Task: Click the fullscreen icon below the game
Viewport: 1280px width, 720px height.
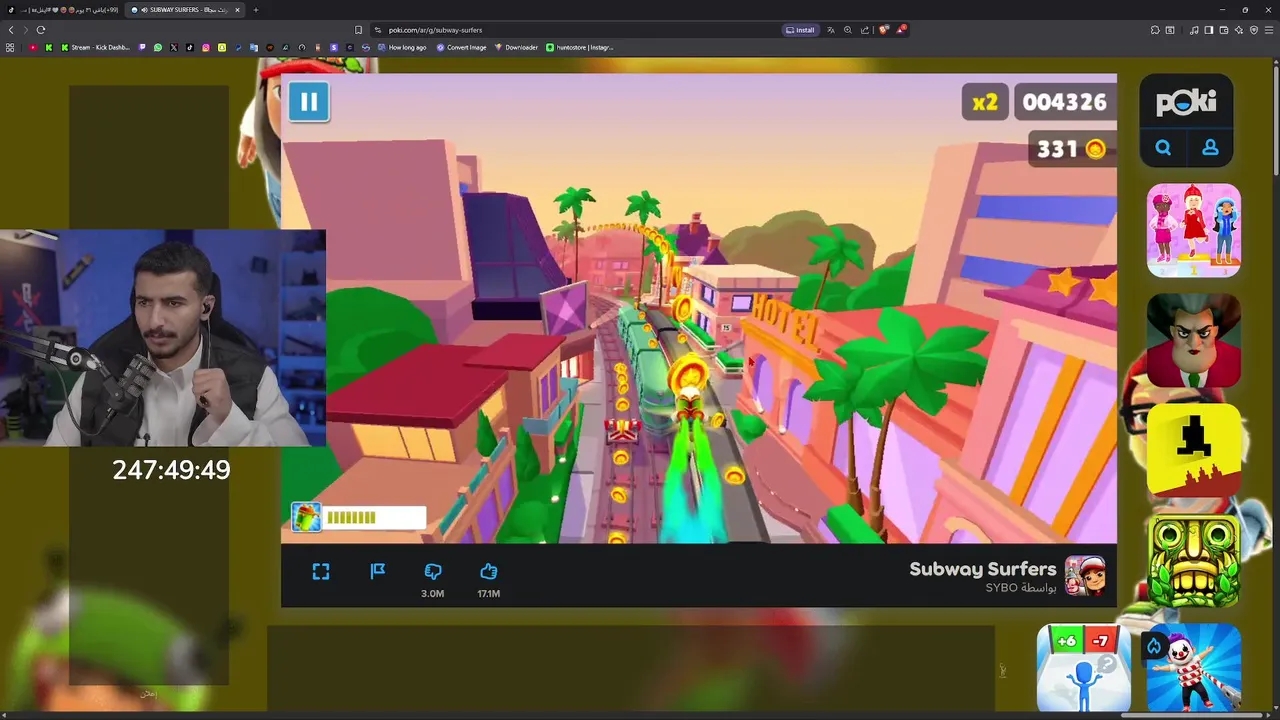Action: (x=321, y=571)
